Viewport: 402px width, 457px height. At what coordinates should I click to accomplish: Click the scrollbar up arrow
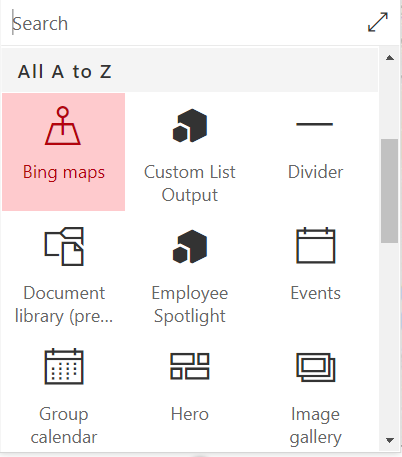[x=390, y=58]
